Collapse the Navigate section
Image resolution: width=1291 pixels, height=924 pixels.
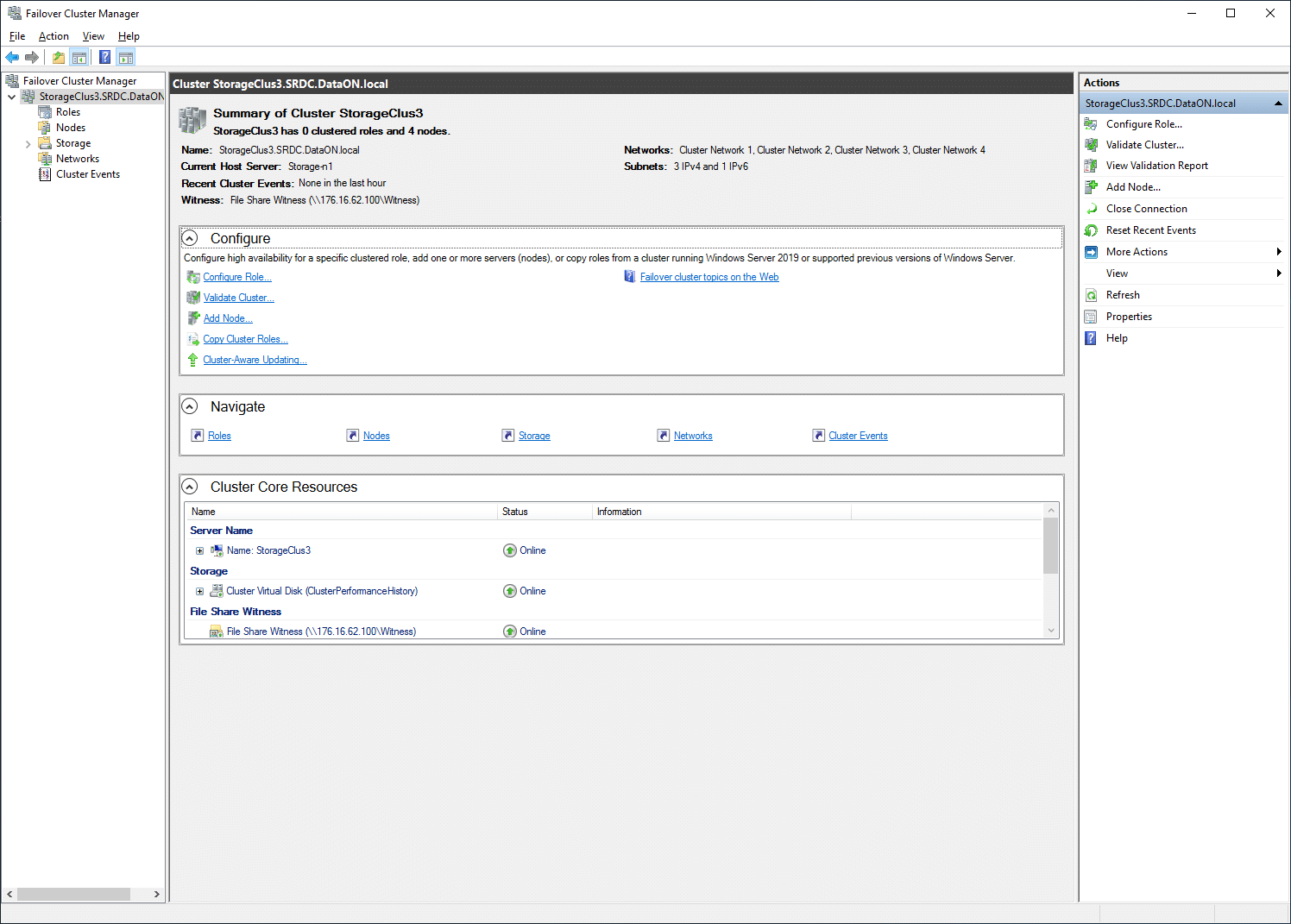click(x=190, y=406)
